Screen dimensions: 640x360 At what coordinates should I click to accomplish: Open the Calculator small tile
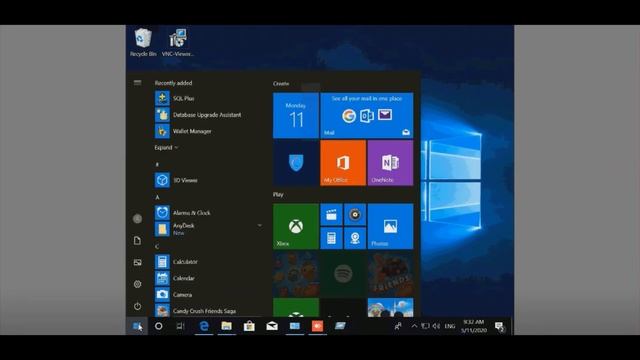point(331,238)
